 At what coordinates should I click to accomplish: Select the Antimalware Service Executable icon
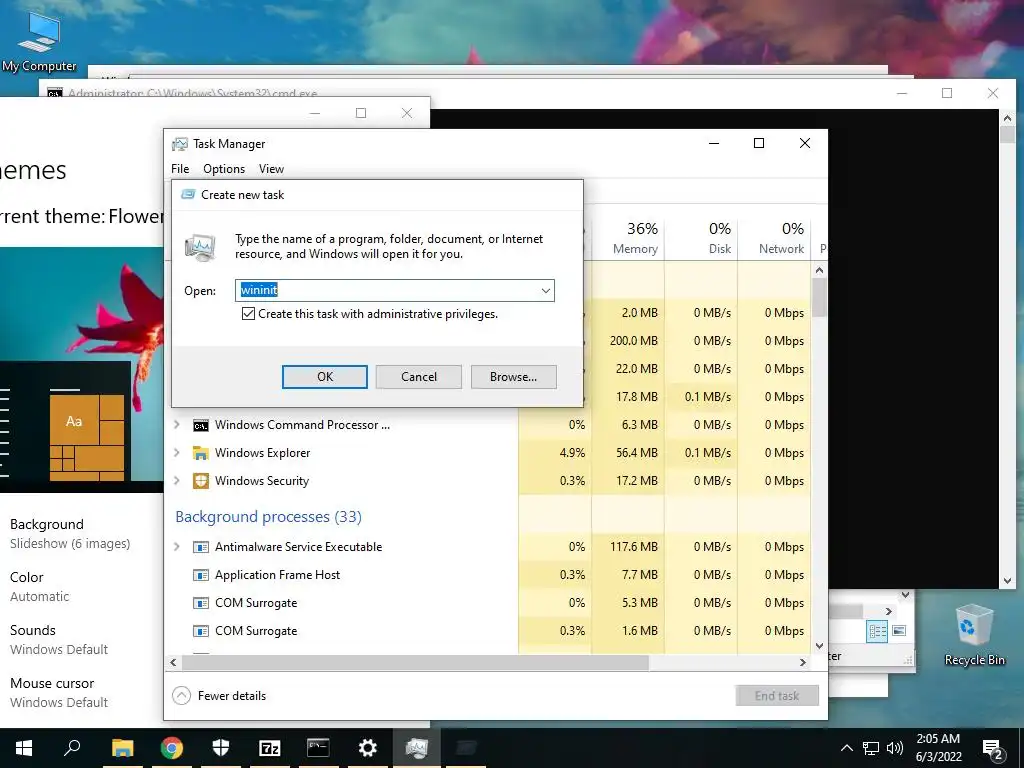(x=200, y=547)
